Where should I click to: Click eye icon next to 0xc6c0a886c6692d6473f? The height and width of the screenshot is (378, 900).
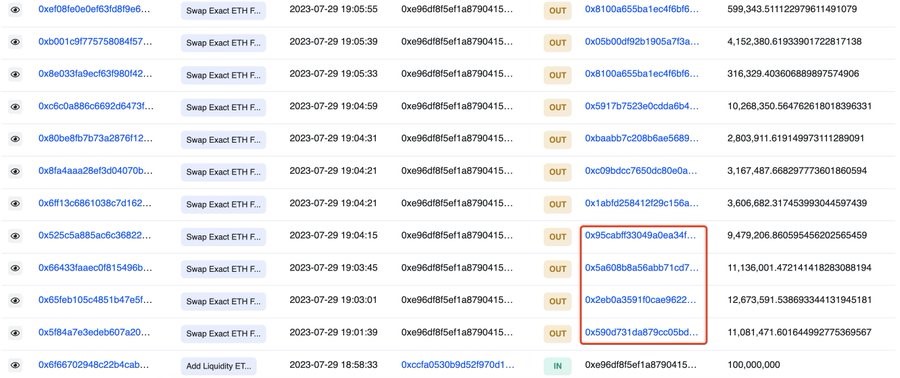click(x=15, y=107)
